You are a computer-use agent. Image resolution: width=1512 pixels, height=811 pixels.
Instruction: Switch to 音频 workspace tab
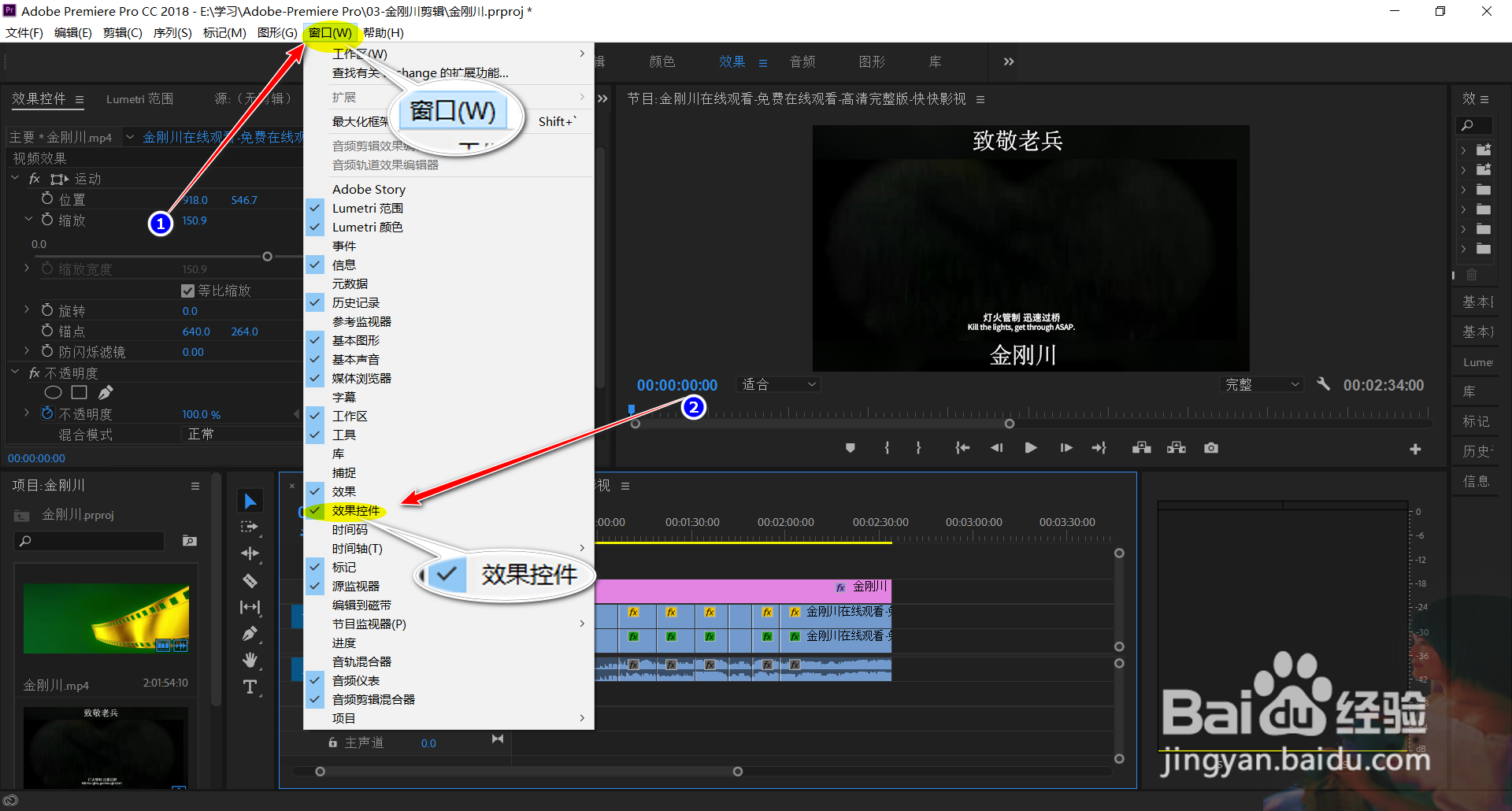(x=802, y=61)
